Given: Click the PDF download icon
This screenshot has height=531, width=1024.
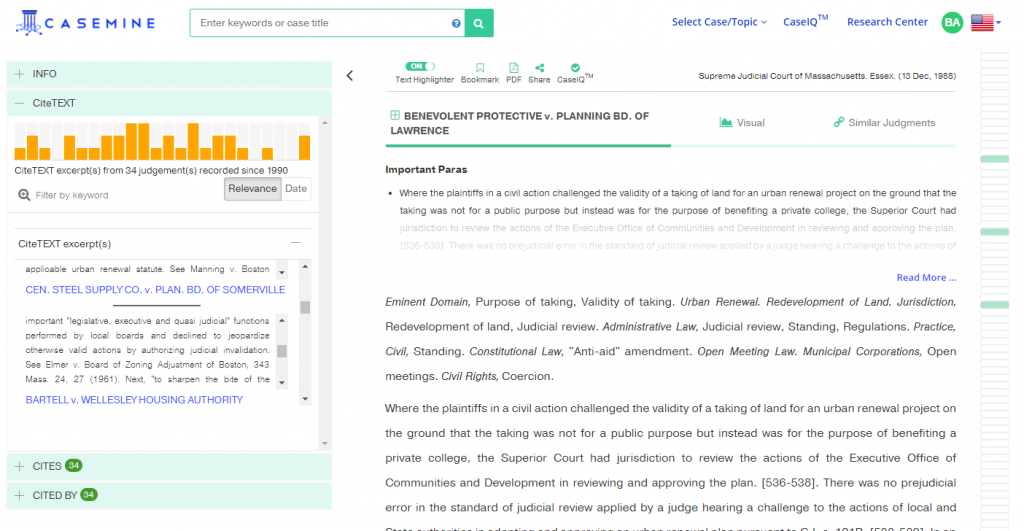Looking at the screenshot, I should click(514, 68).
